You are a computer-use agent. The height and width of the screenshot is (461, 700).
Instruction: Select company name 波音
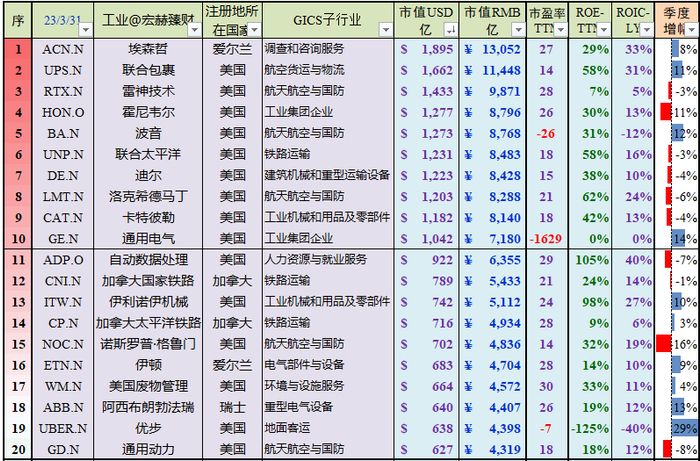148,133
